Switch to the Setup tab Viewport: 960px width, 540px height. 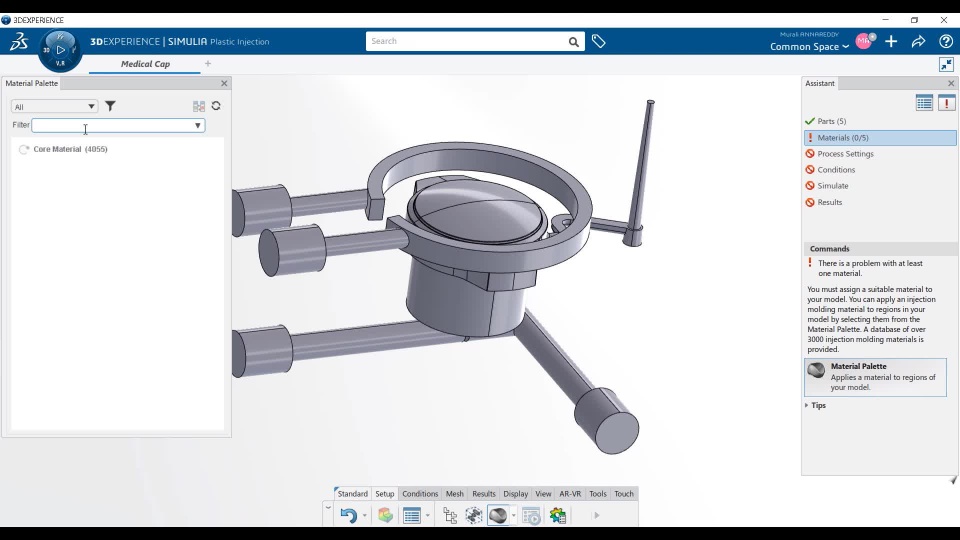coord(384,493)
